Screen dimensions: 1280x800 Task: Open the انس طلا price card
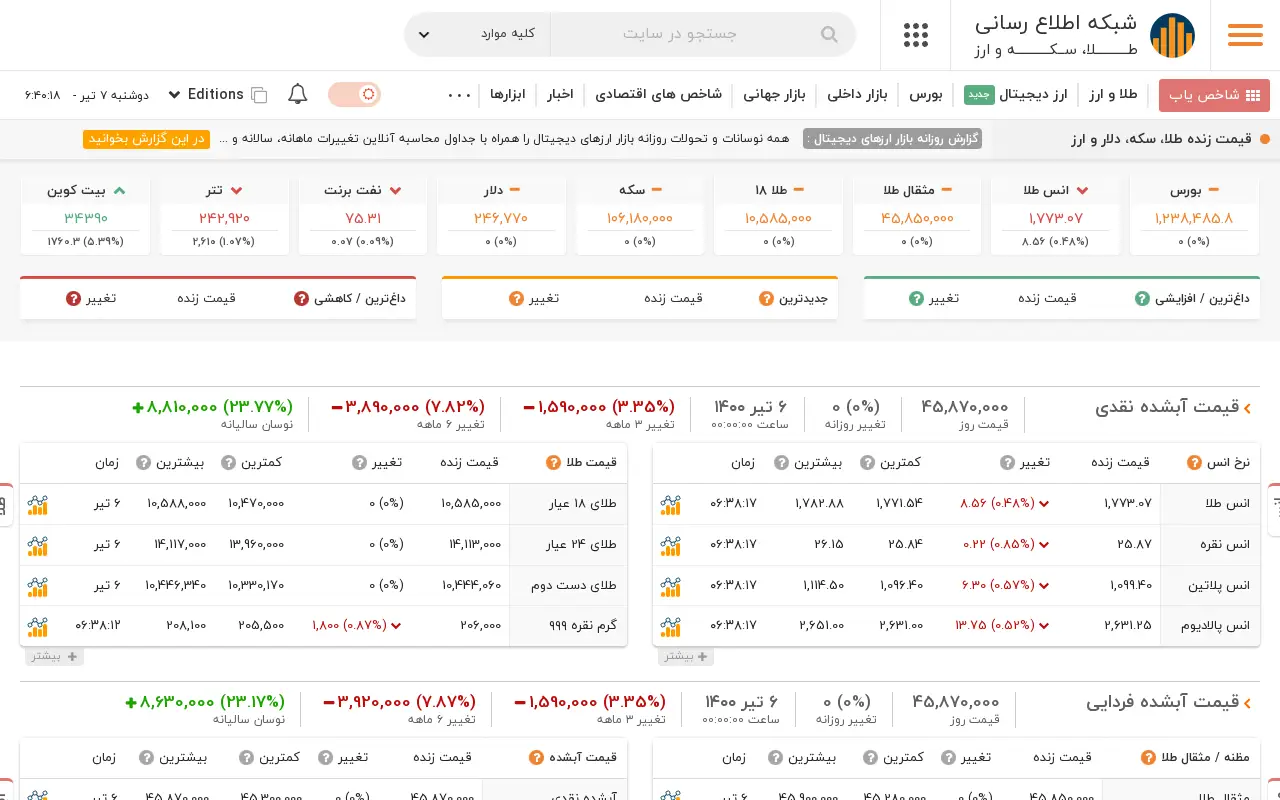(1055, 215)
